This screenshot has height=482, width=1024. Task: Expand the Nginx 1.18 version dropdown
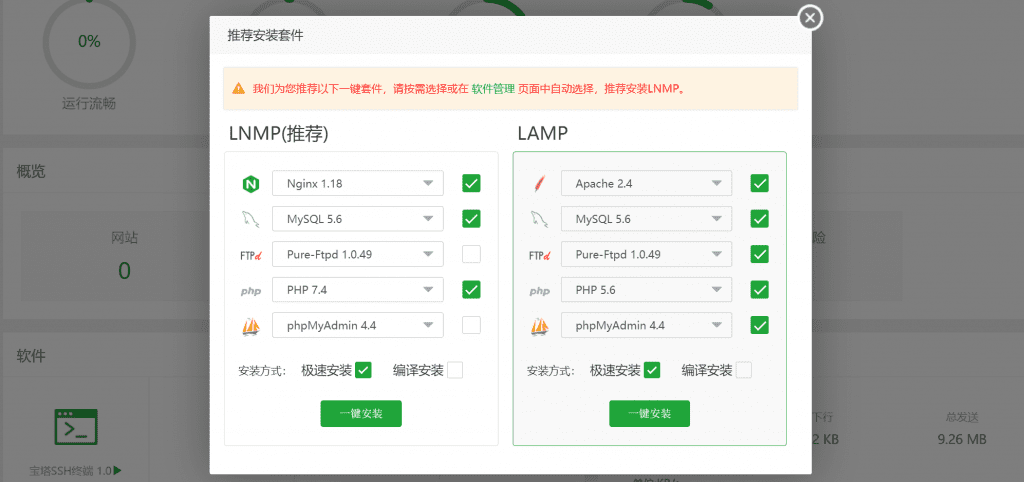(x=357, y=183)
